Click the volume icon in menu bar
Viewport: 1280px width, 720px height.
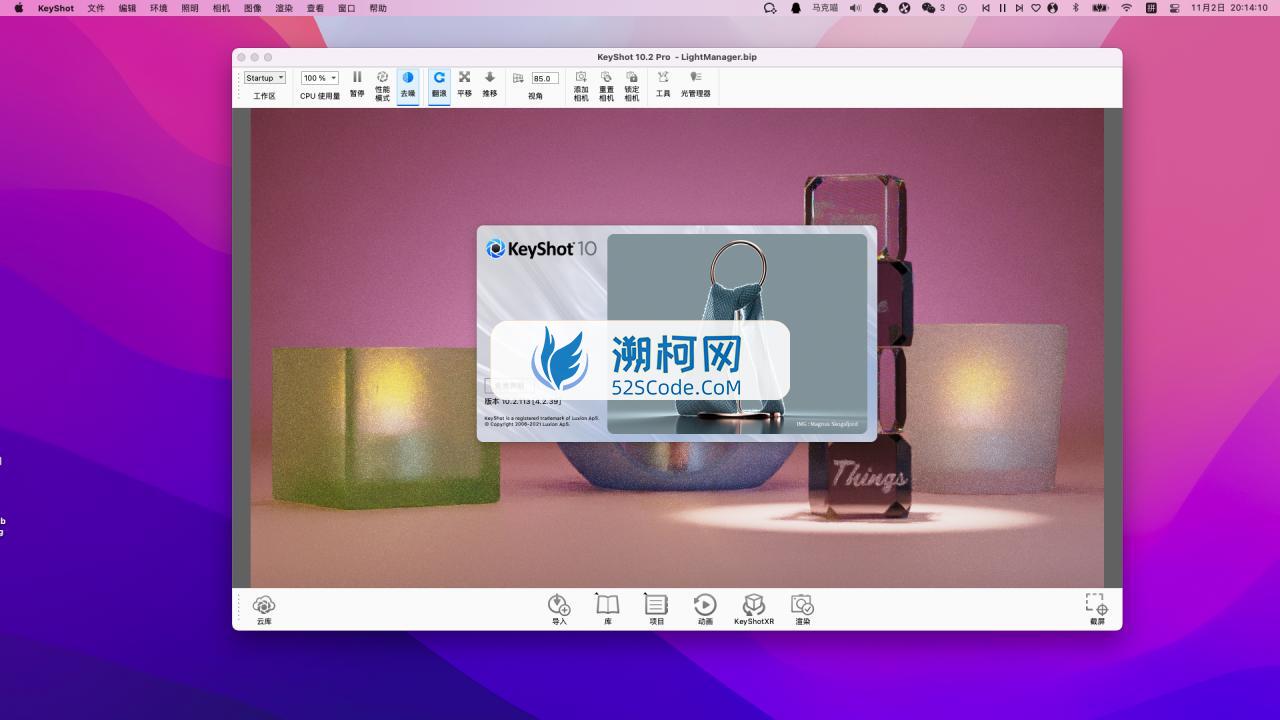point(855,8)
